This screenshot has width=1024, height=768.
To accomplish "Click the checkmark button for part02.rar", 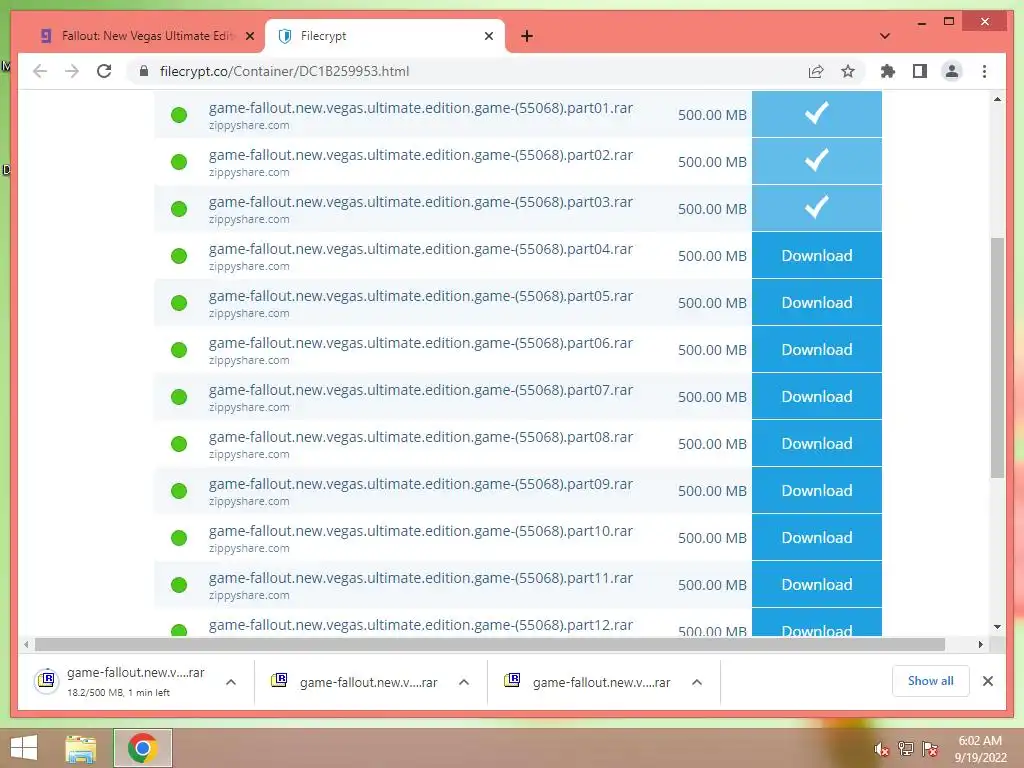I will (x=816, y=161).
